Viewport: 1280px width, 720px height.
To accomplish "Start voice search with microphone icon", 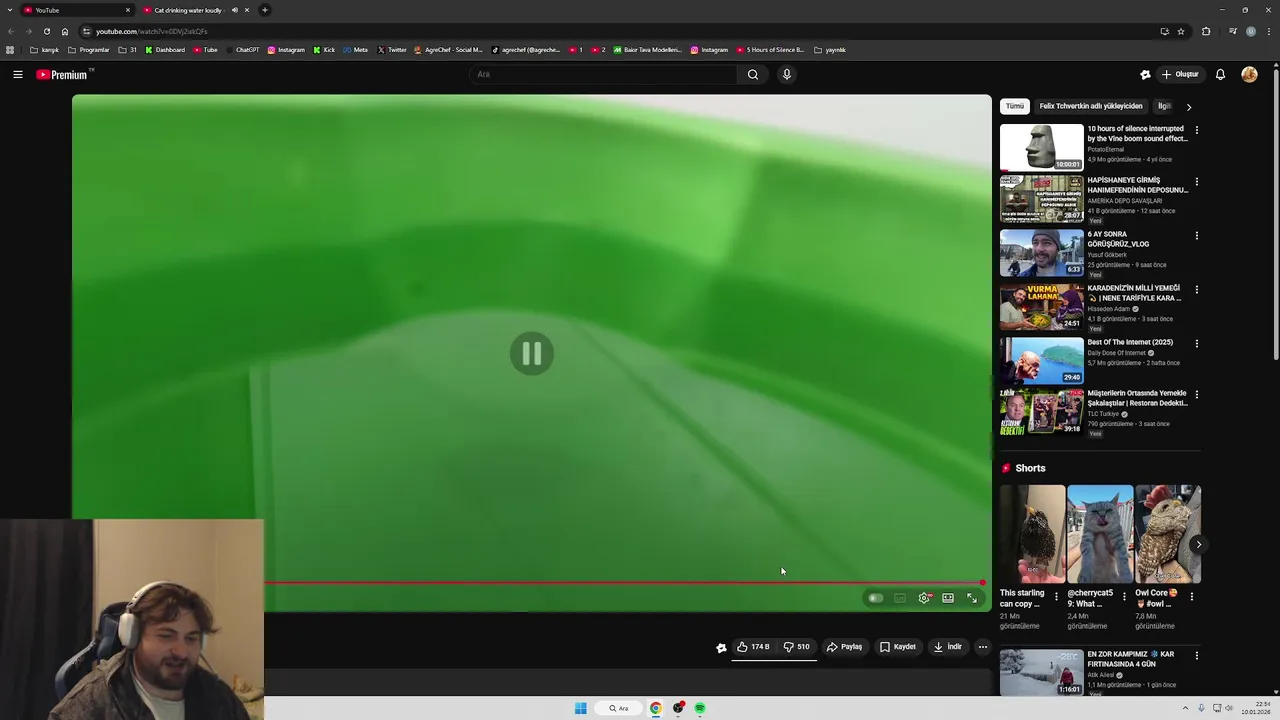I will (787, 74).
